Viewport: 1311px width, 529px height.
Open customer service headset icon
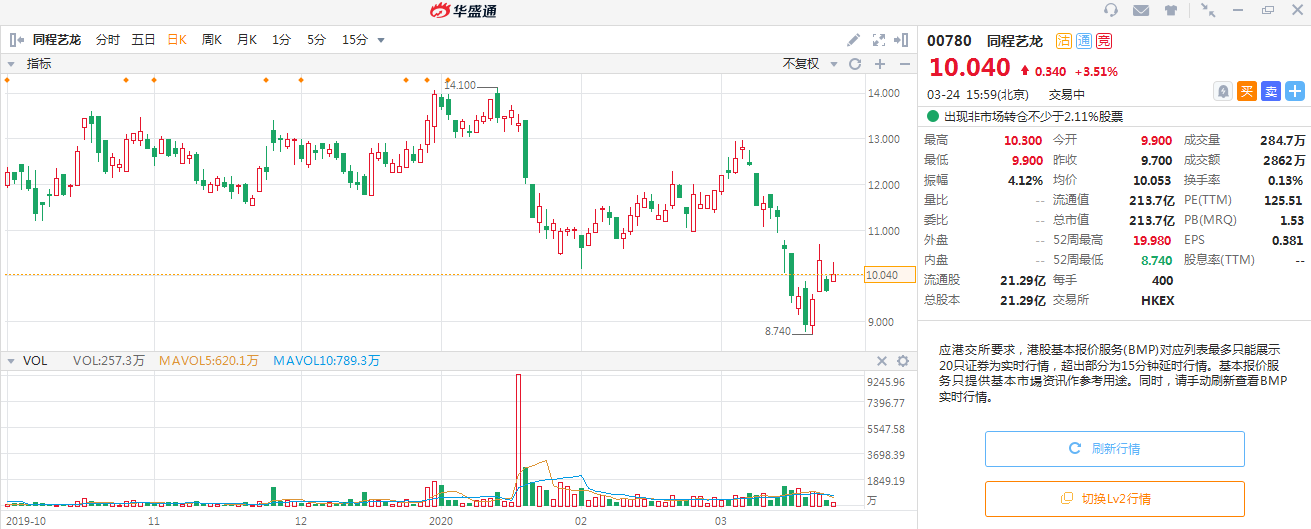(1111, 11)
